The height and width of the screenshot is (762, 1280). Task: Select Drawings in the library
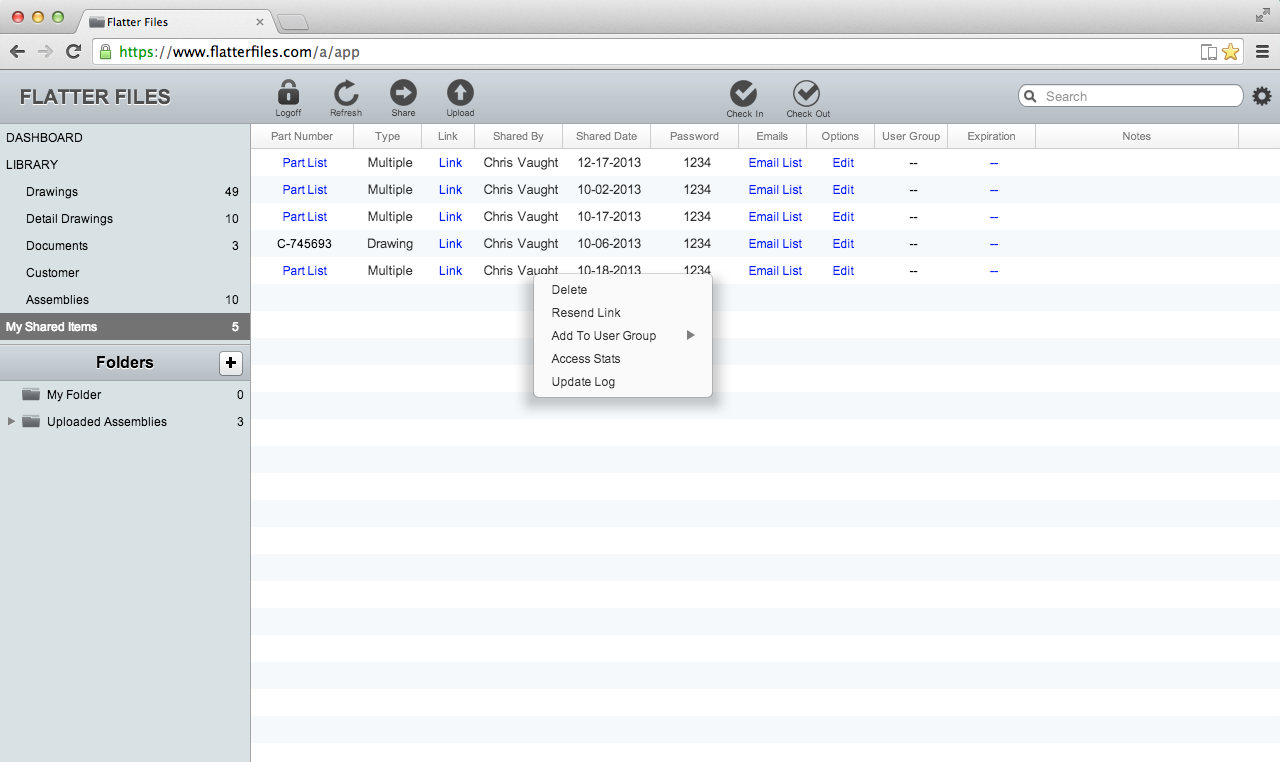tap(125, 192)
